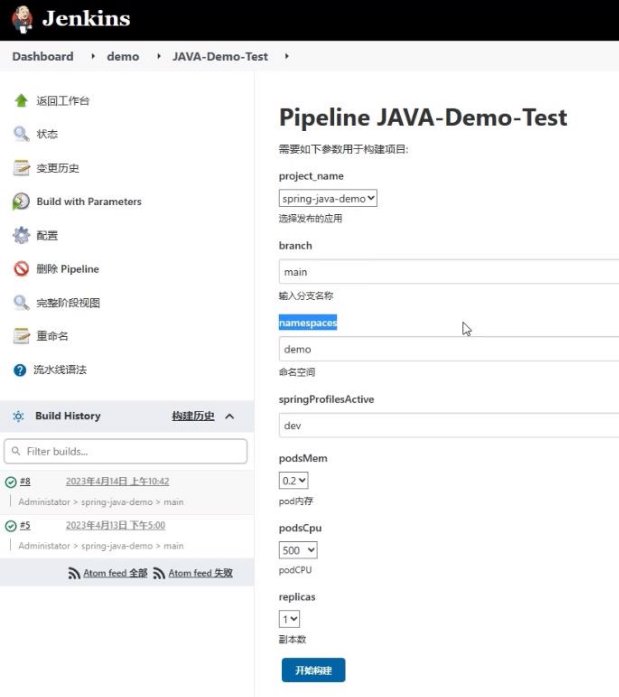Select 完整阶段视图 in sidebar
Screen dimensions: 619x697
coord(68,303)
